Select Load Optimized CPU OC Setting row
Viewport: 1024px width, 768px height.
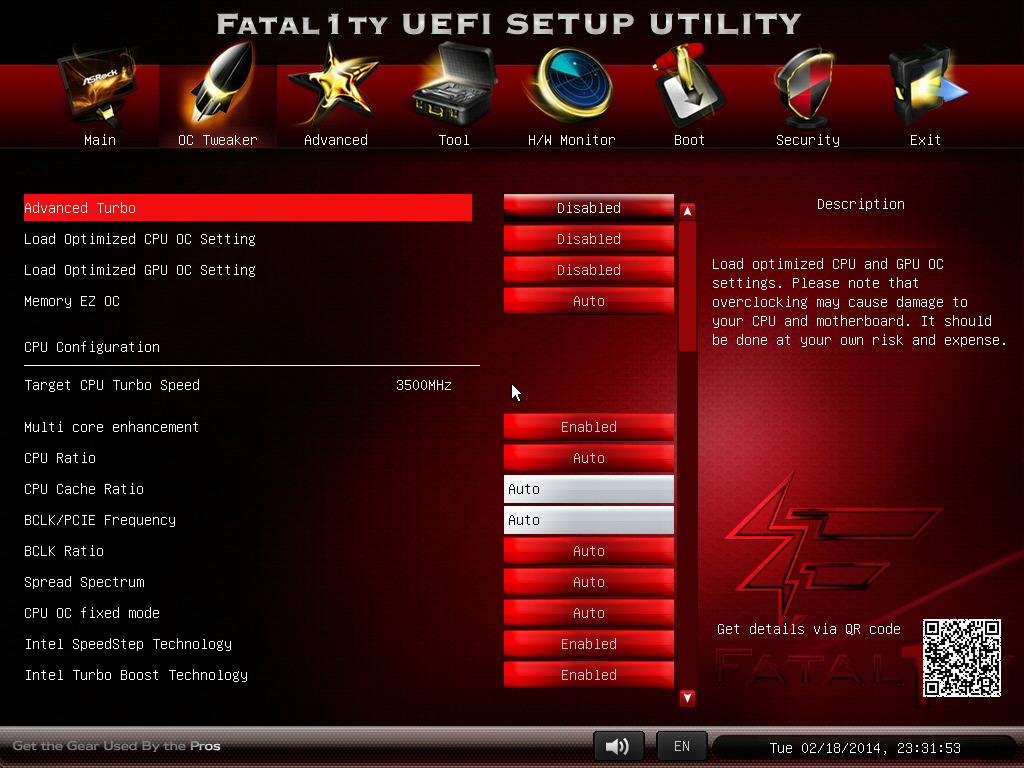[140, 239]
